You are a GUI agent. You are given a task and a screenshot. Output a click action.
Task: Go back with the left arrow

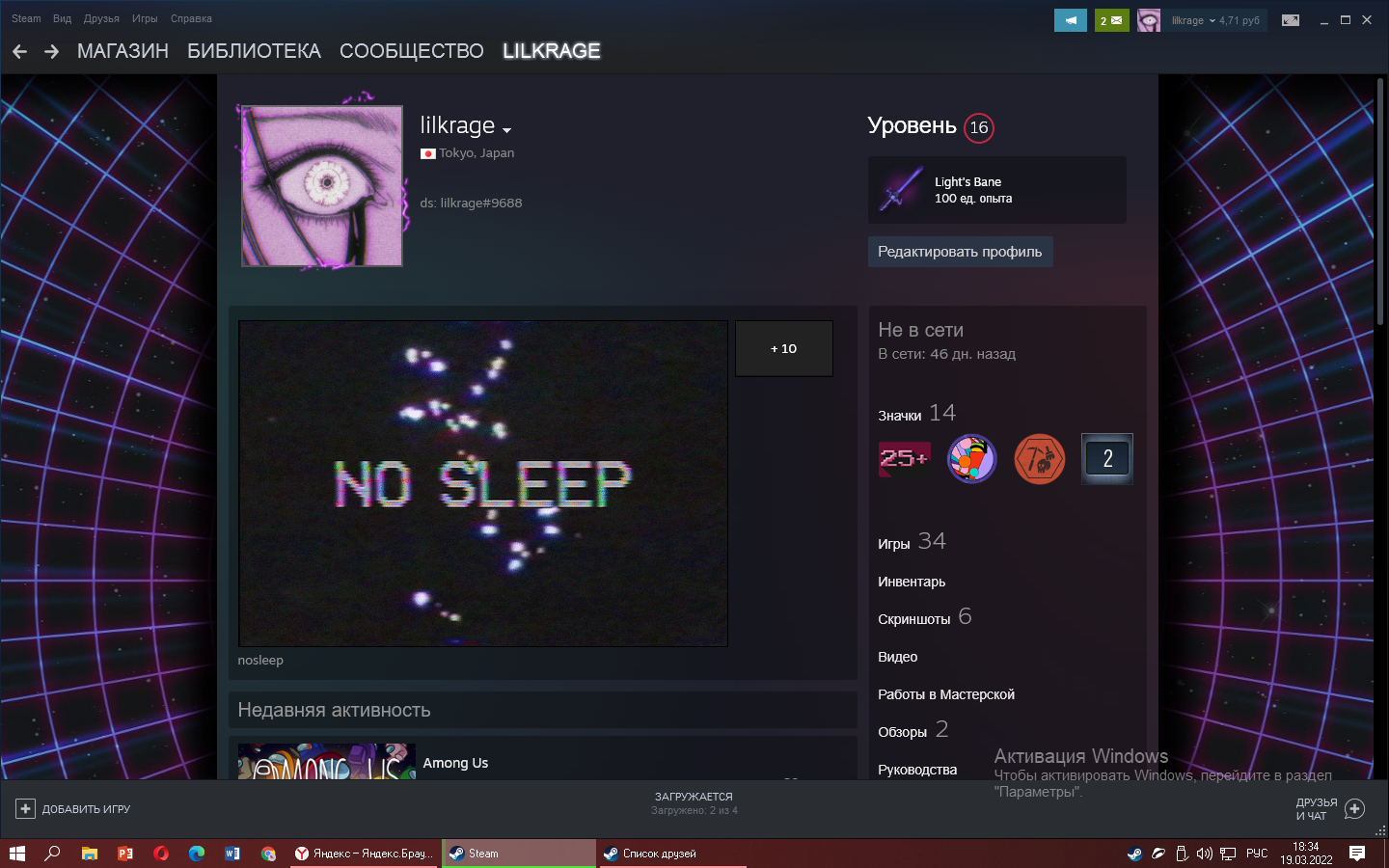[x=19, y=52]
